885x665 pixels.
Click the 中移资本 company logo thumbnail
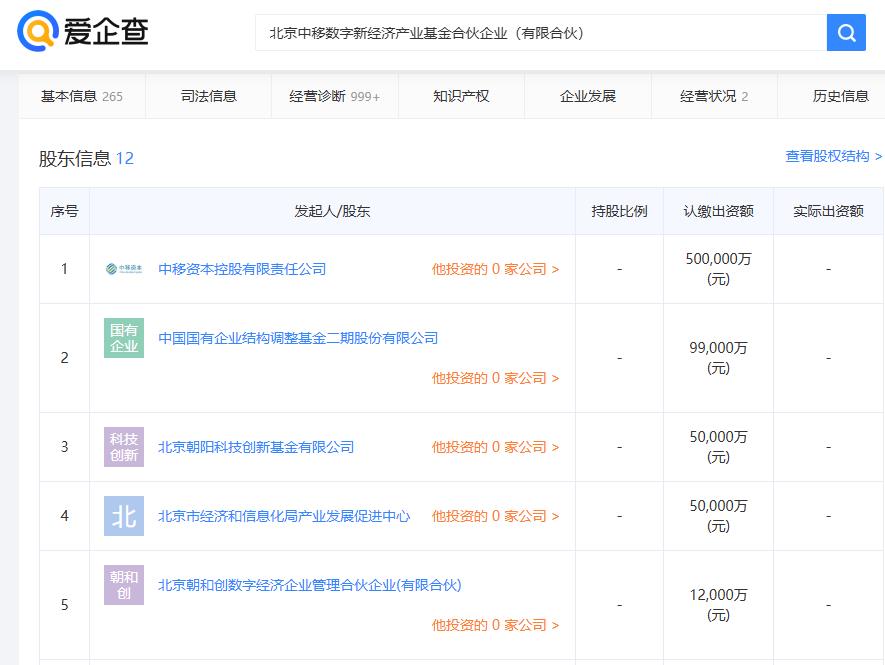coord(124,269)
